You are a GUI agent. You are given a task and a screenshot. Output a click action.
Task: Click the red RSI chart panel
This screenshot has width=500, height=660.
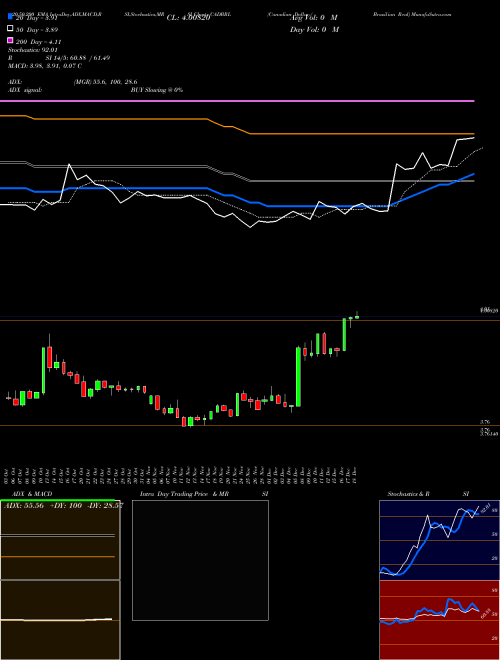pos(439,620)
